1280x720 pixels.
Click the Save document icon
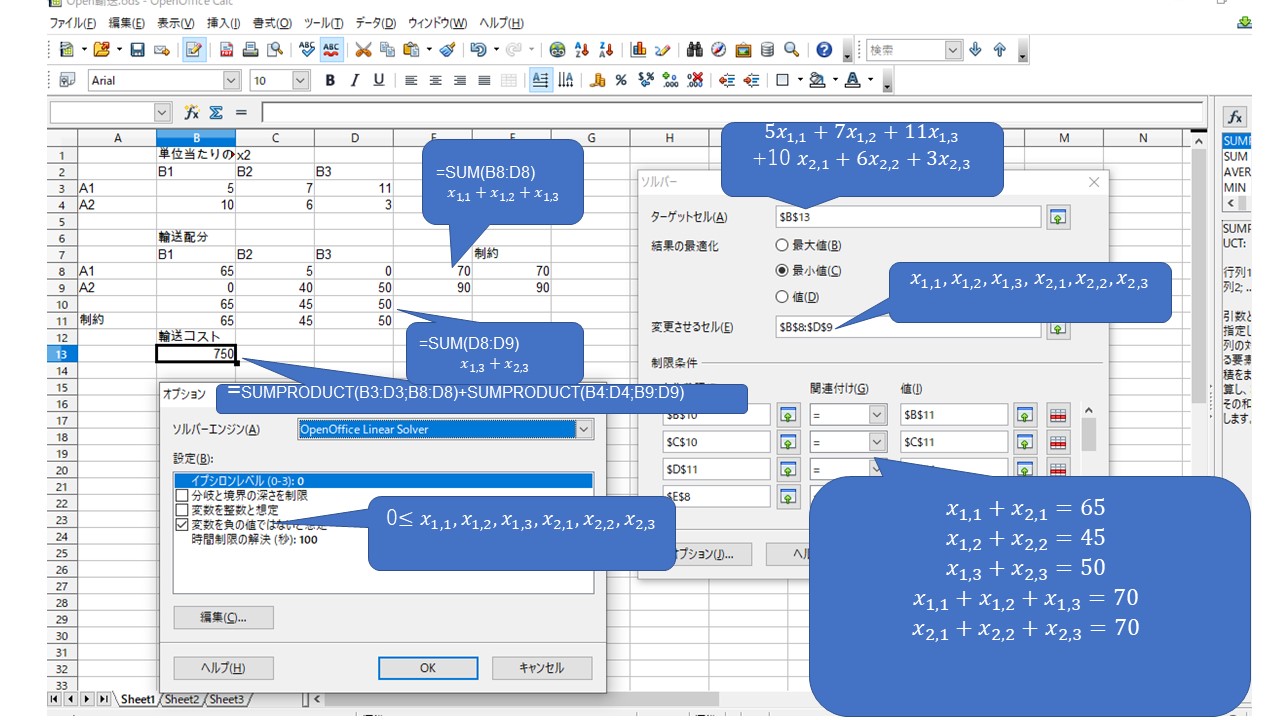click(x=137, y=49)
